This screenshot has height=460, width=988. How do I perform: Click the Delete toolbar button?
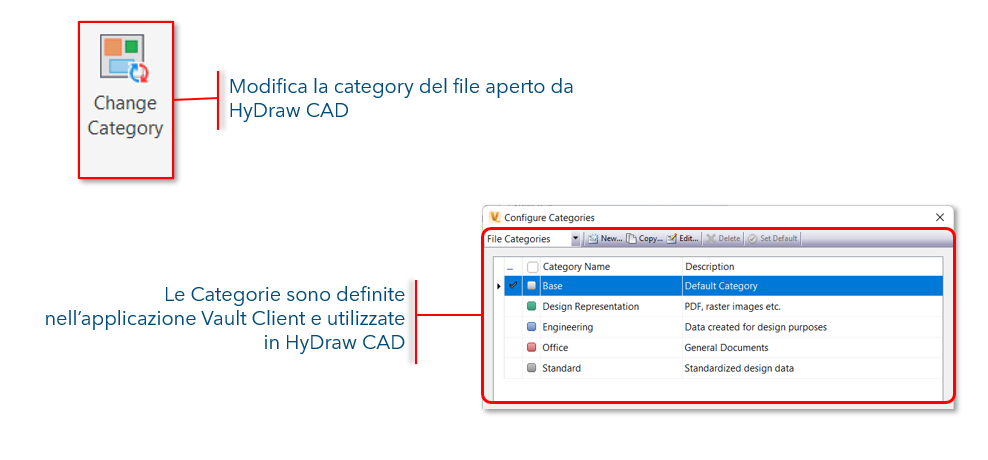[x=723, y=239]
